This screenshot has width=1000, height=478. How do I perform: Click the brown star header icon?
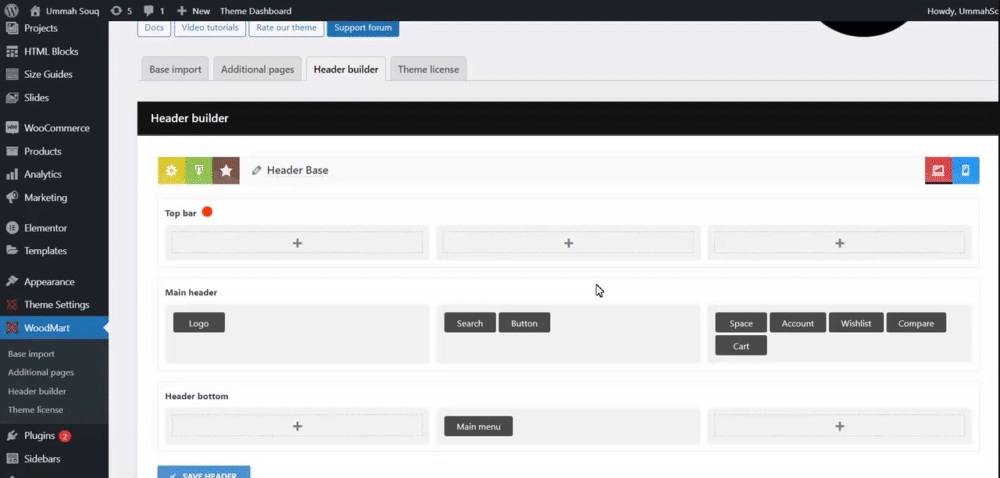click(x=226, y=170)
